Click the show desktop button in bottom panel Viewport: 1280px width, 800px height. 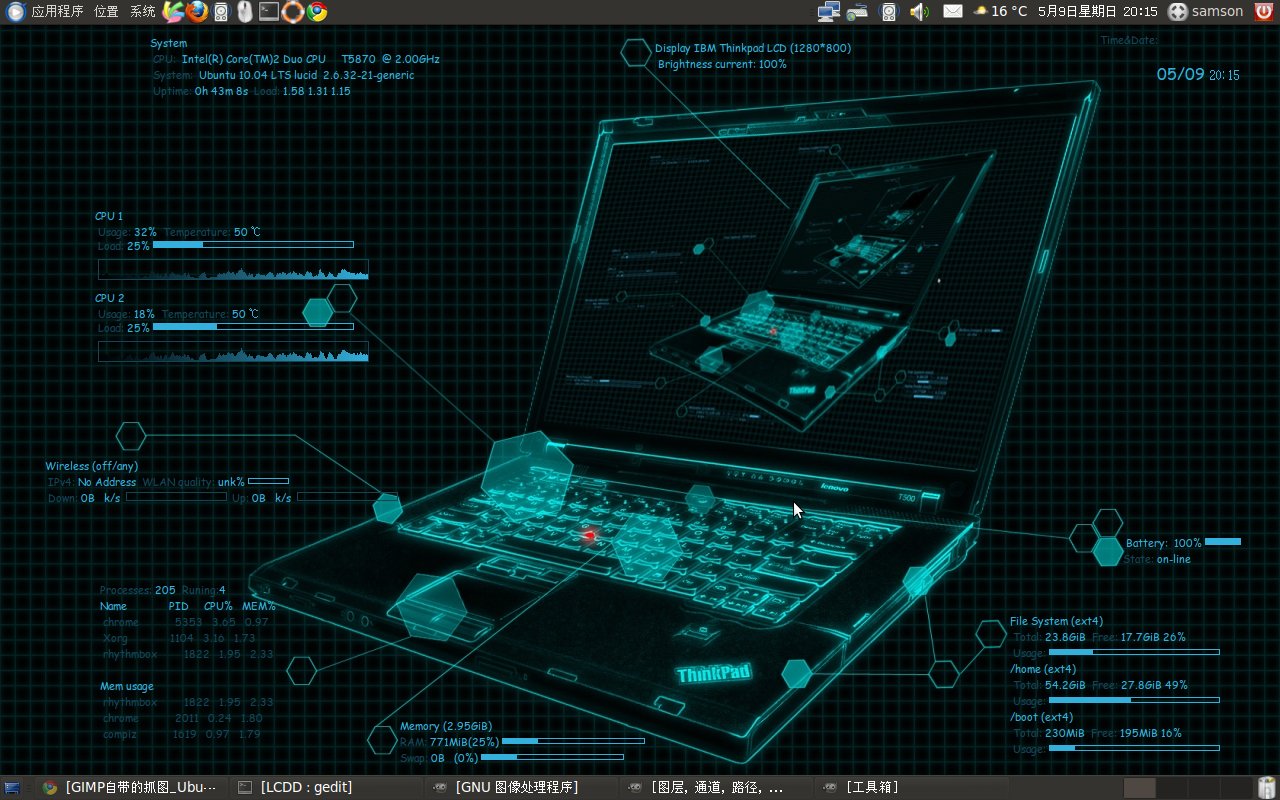12,788
